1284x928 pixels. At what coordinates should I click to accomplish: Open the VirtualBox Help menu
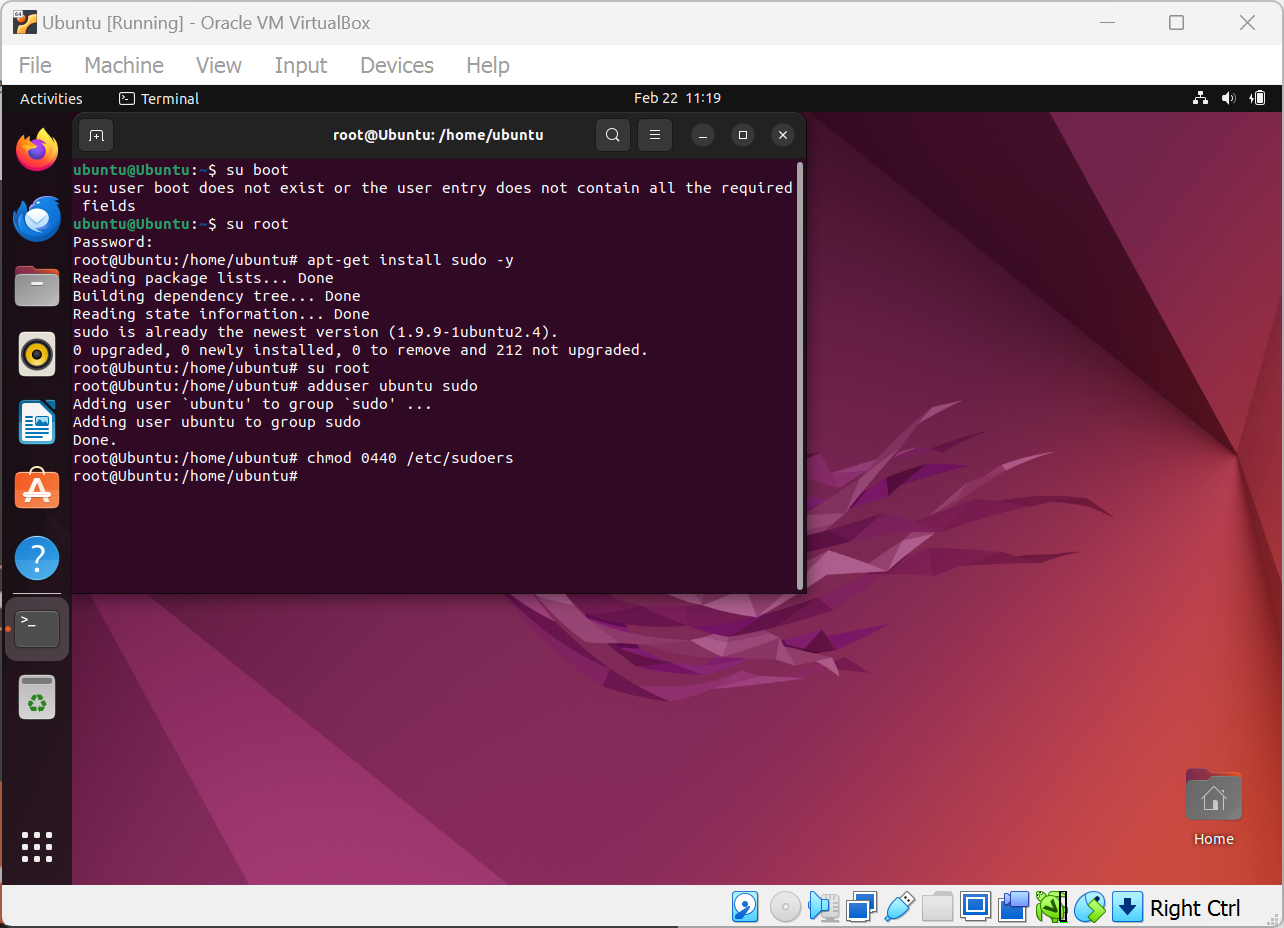(x=488, y=65)
